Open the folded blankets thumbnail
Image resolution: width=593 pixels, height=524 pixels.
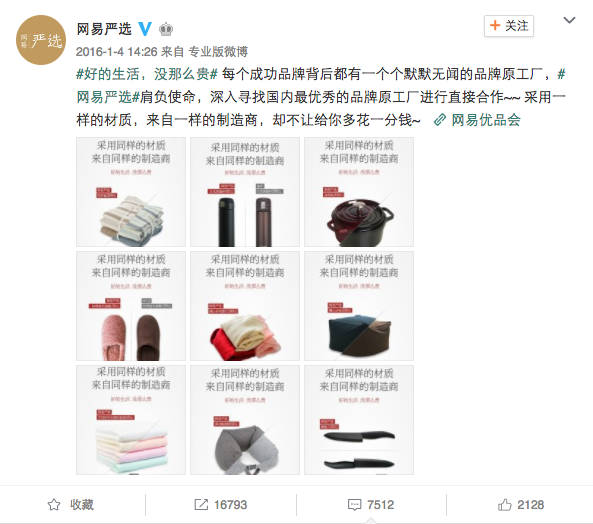pyautogui.click(x=131, y=192)
